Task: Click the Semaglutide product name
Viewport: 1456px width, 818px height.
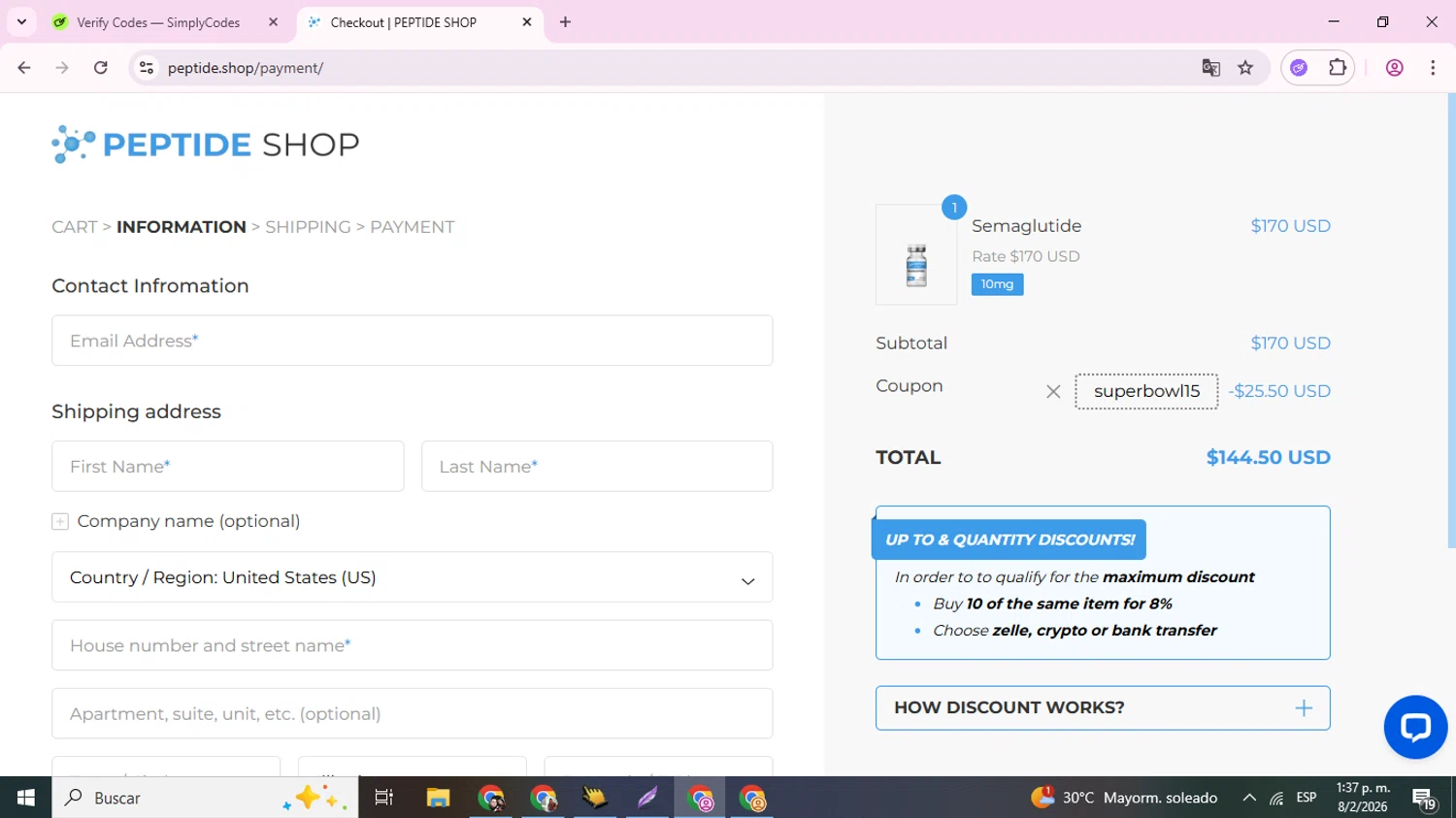Action: click(x=1026, y=226)
